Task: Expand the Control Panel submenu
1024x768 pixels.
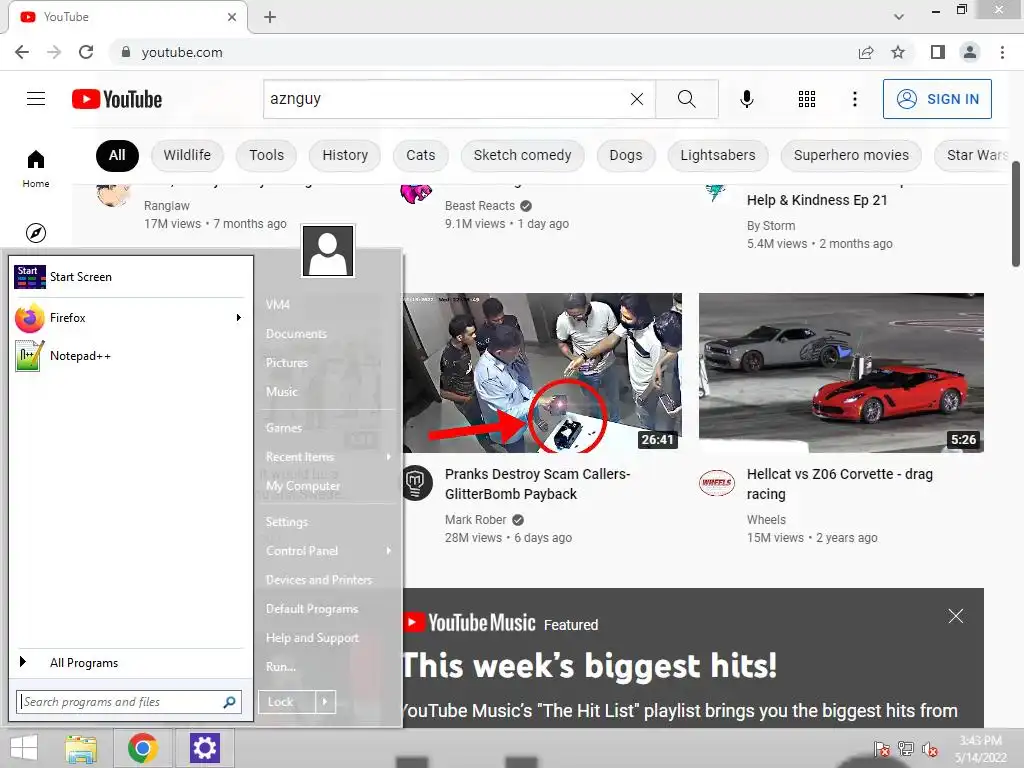Action: click(389, 551)
